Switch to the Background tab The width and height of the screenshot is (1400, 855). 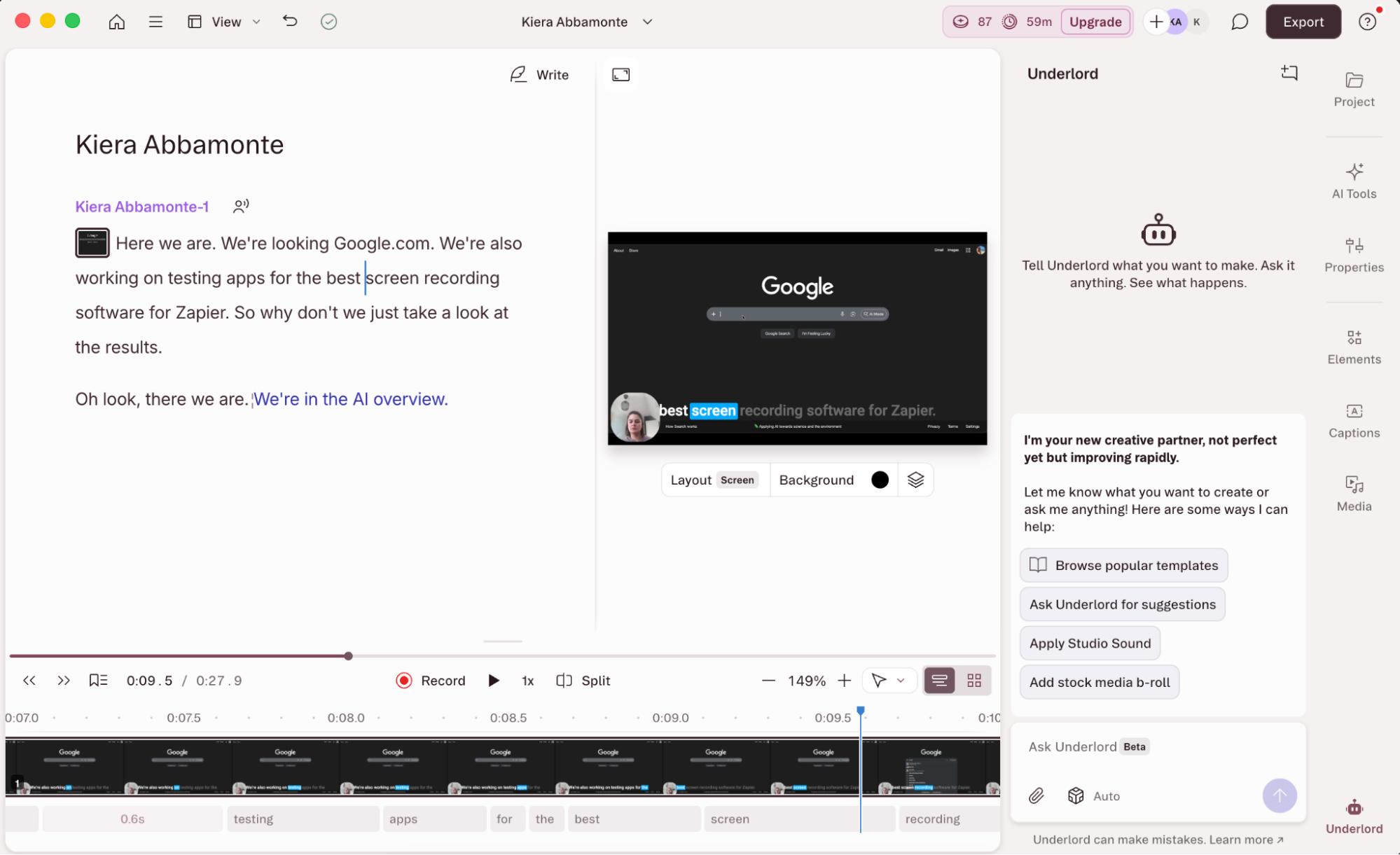tap(816, 480)
